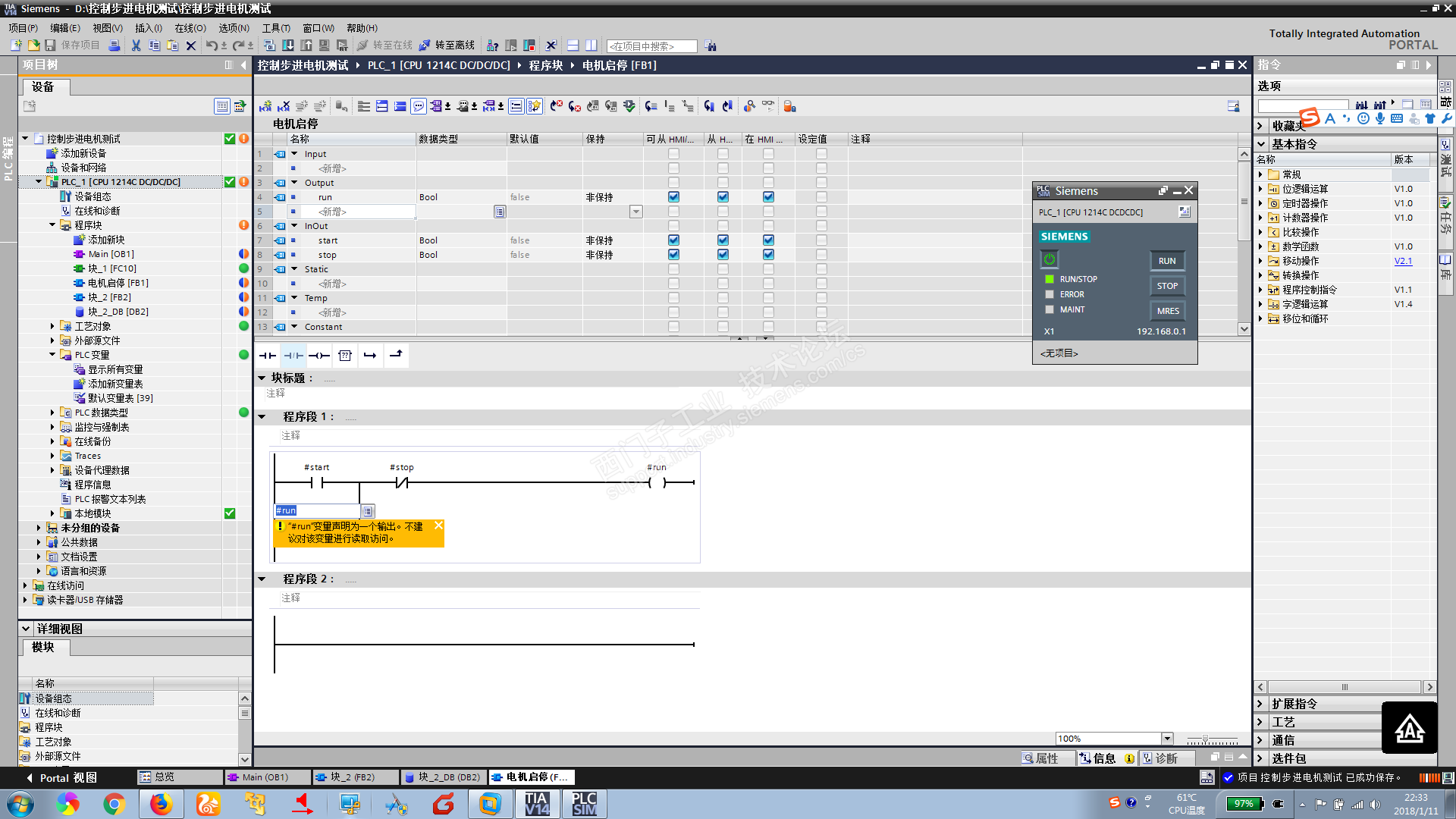The width and height of the screenshot is (1456, 819).
Task: Insert normally closed contact from favorites bar
Action: (x=293, y=355)
